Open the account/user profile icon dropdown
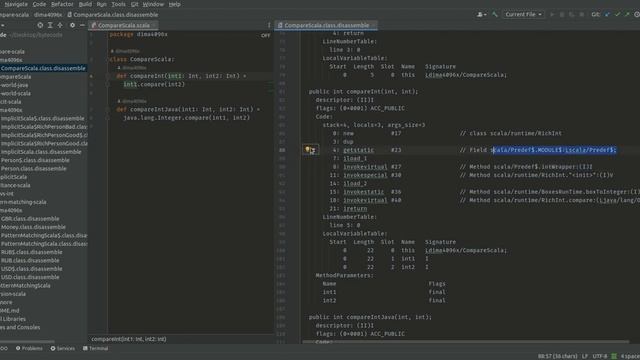This screenshot has width=640, height=360. pyautogui.click(x=481, y=14)
